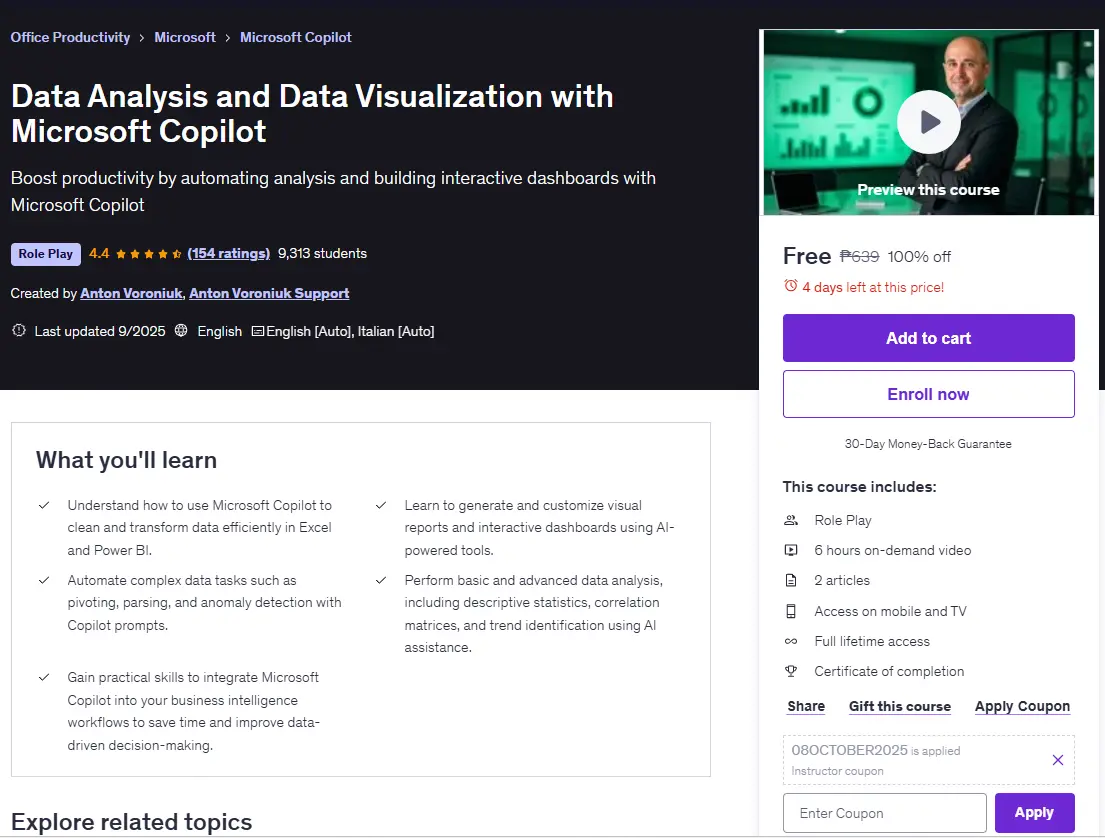Click the 'This course includes:' heading
Image resolution: width=1105 pixels, height=838 pixels.
tap(860, 487)
